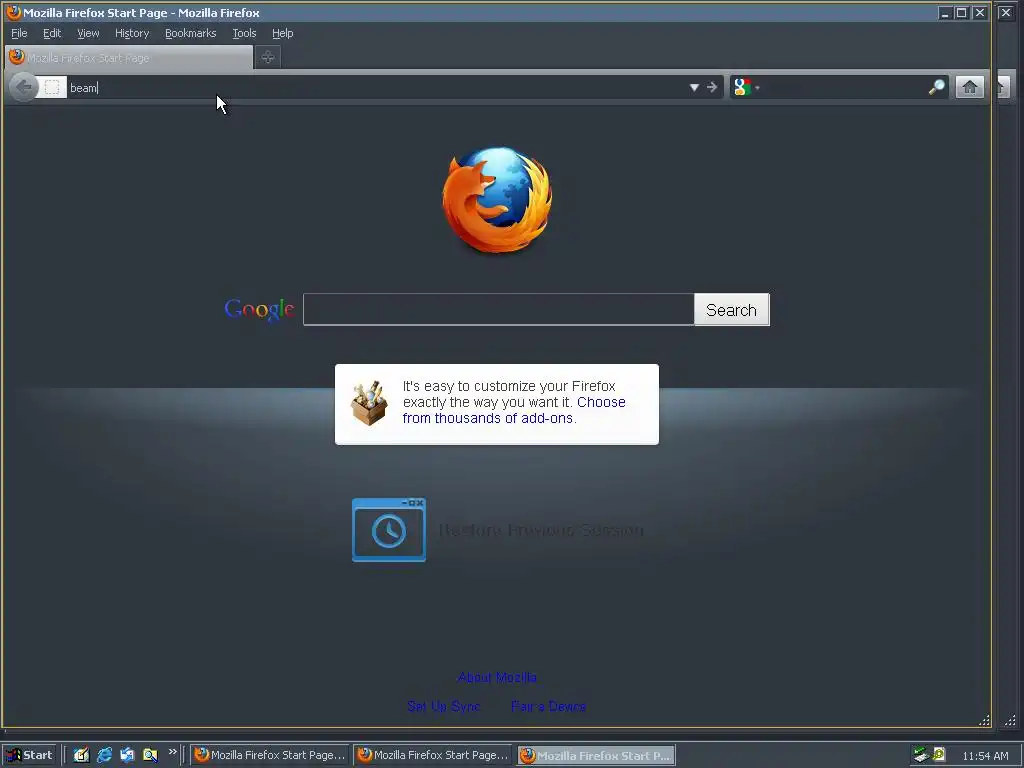The width and height of the screenshot is (1024, 768).
Task: Click the taskbar clock showing 11:54 AM
Action: click(x=985, y=756)
